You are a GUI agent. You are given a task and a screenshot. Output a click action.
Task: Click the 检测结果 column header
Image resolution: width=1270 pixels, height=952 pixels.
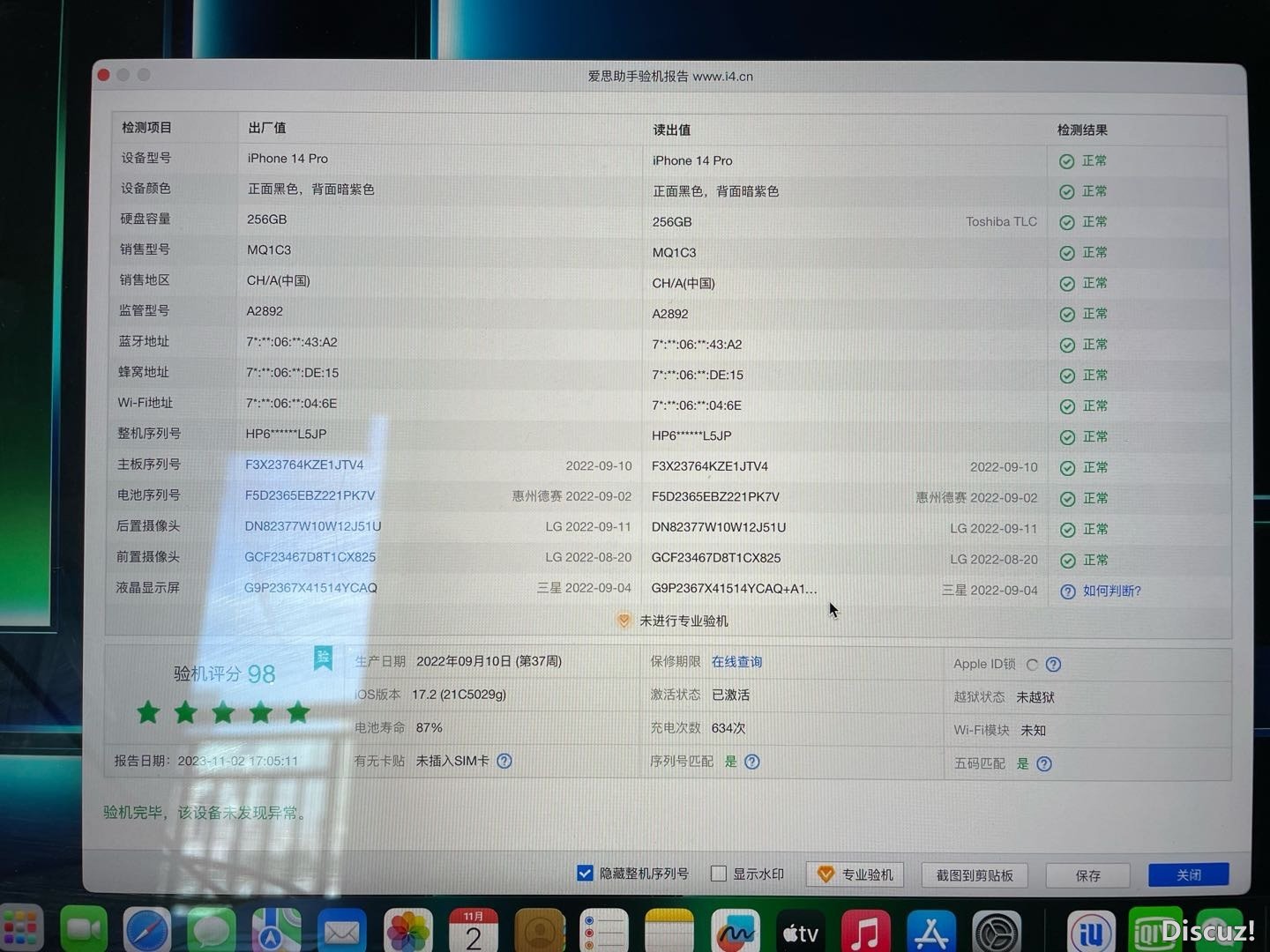1082,130
